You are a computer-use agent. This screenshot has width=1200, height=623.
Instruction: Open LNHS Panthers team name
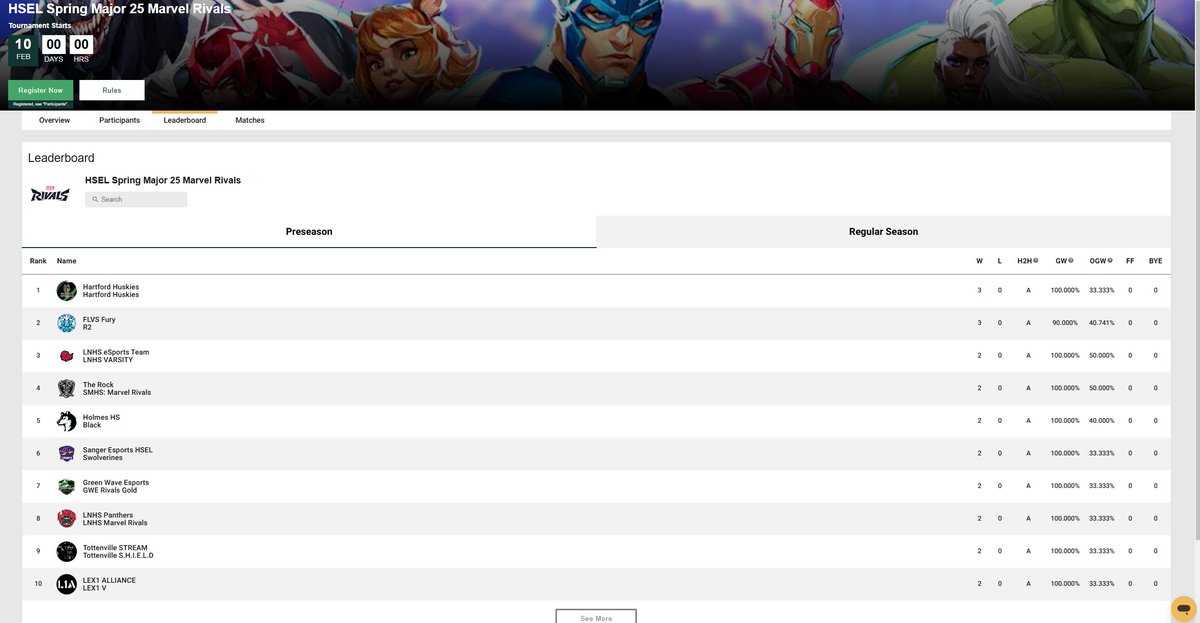point(108,515)
